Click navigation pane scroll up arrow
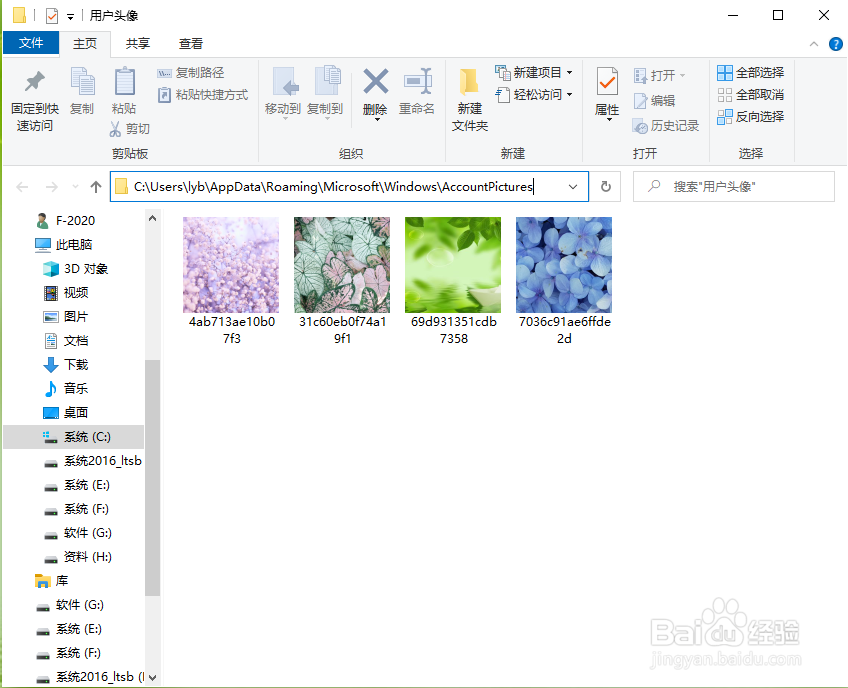Viewport: 848px width, 688px height. pyautogui.click(x=153, y=219)
